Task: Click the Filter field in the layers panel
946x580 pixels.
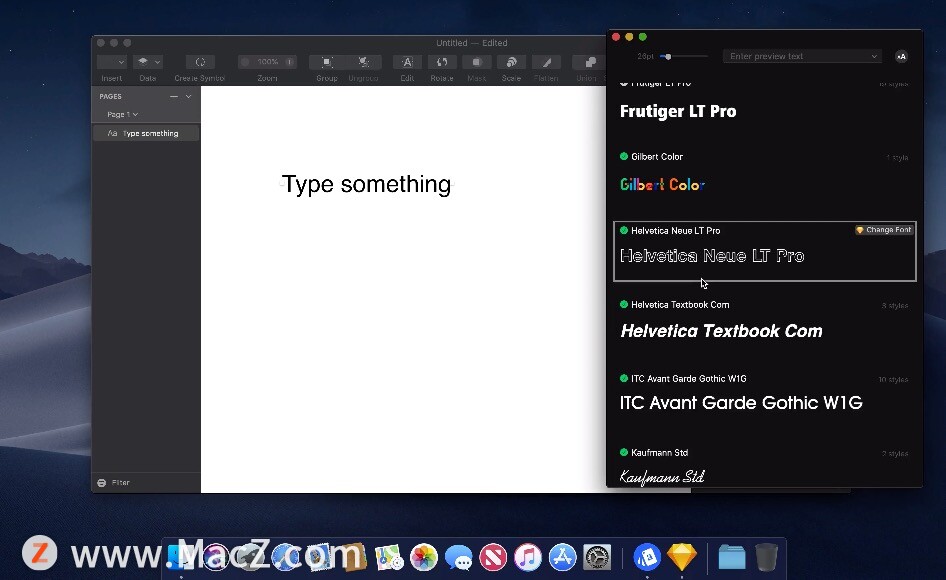Action: pos(121,482)
